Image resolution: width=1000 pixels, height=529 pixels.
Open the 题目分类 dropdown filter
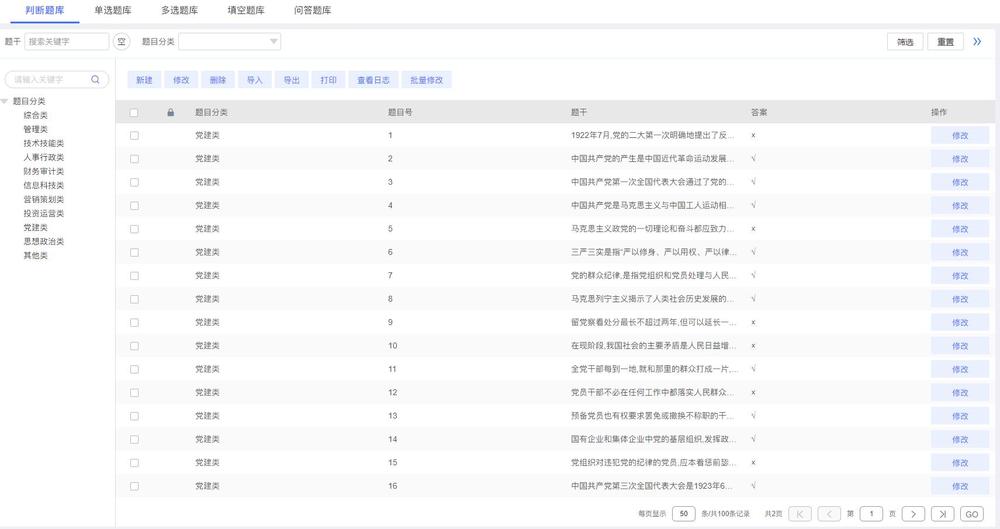pyautogui.click(x=230, y=42)
